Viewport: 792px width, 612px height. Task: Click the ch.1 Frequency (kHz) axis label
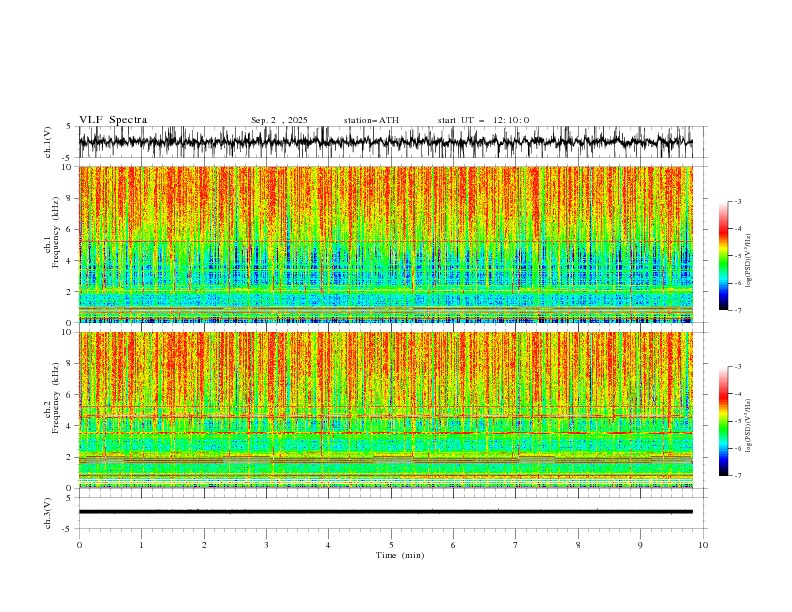[52, 232]
